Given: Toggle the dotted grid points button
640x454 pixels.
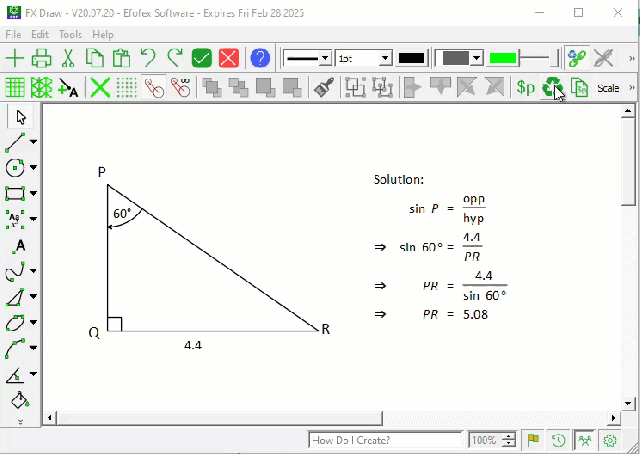Looking at the screenshot, I should point(127,88).
